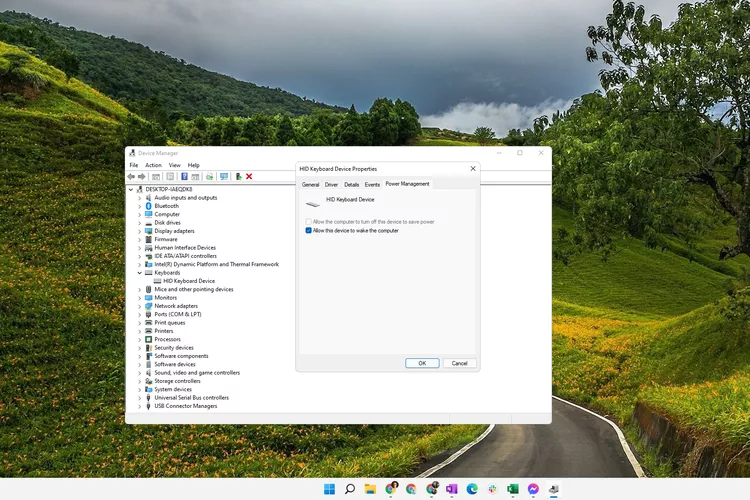The image size is (750, 500).
Task: Click the scan for hardware changes monitor icon
Action: [x=224, y=177]
